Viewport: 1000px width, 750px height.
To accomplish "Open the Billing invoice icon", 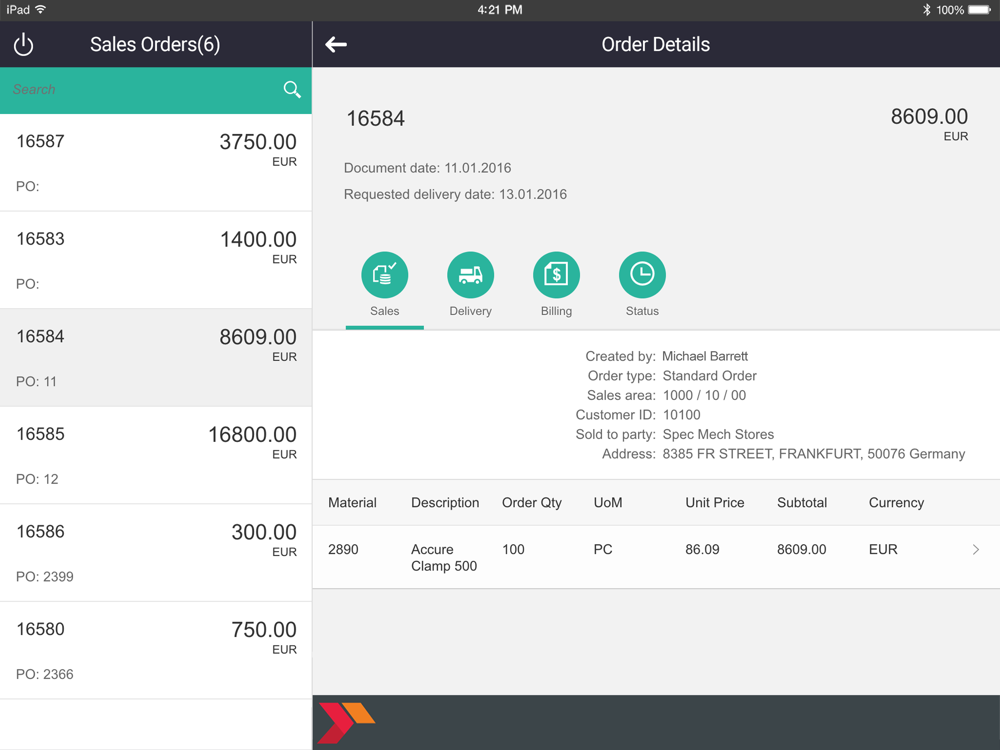I will point(556,275).
